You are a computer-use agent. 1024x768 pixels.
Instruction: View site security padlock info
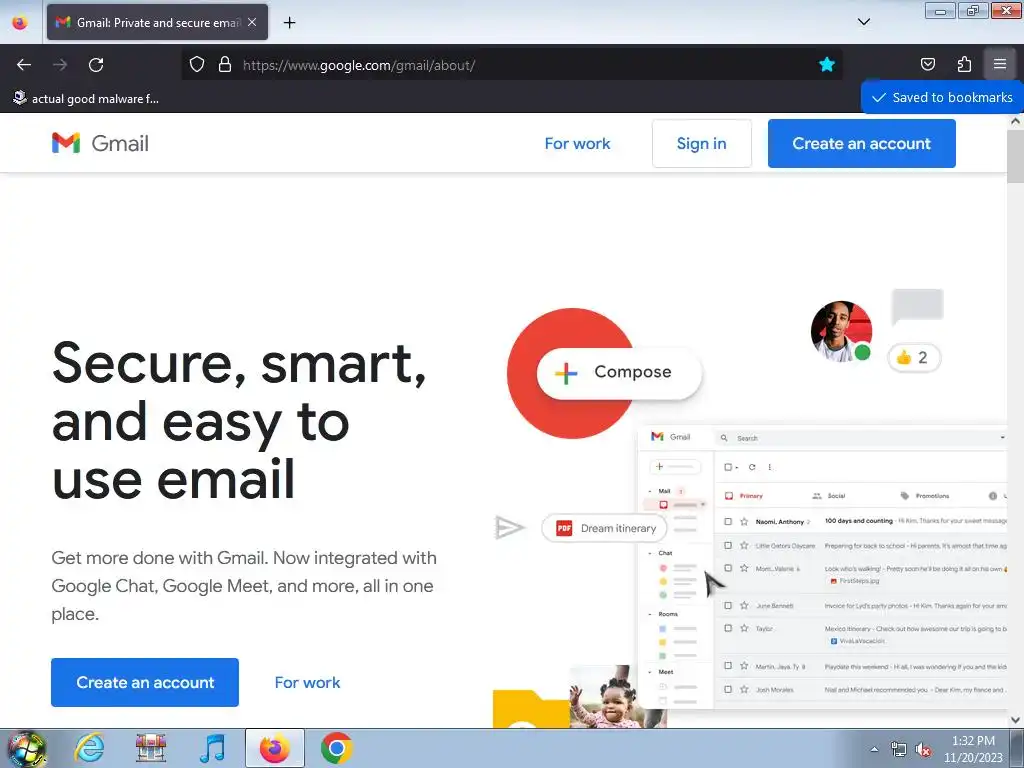(225, 64)
